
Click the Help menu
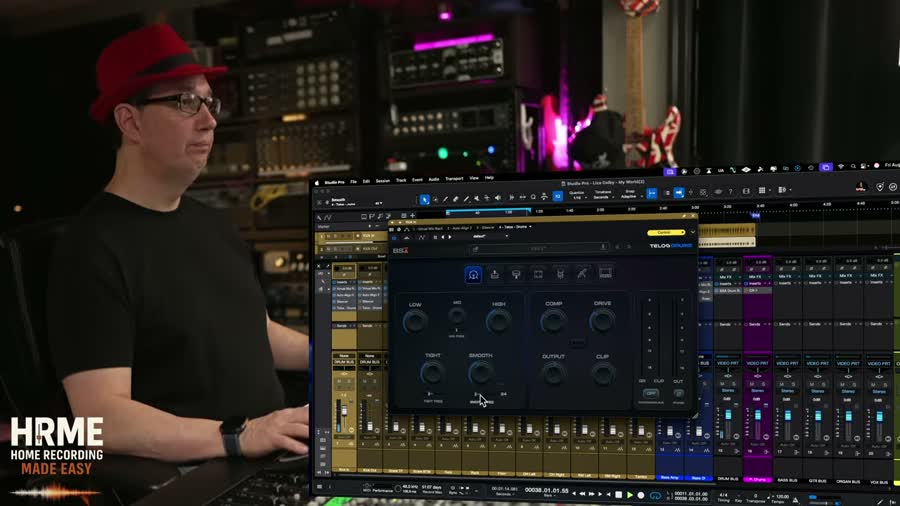(489, 178)
